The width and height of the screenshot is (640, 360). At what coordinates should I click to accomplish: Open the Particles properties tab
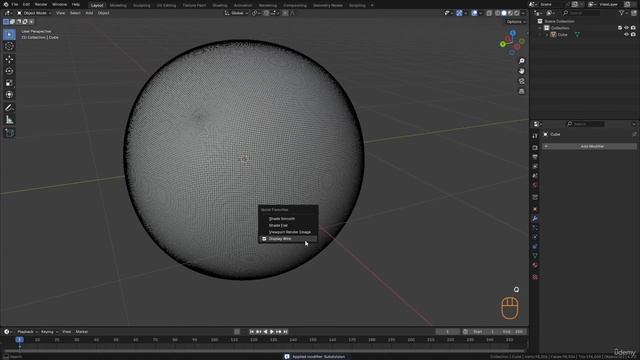click(x=535, y=228)
